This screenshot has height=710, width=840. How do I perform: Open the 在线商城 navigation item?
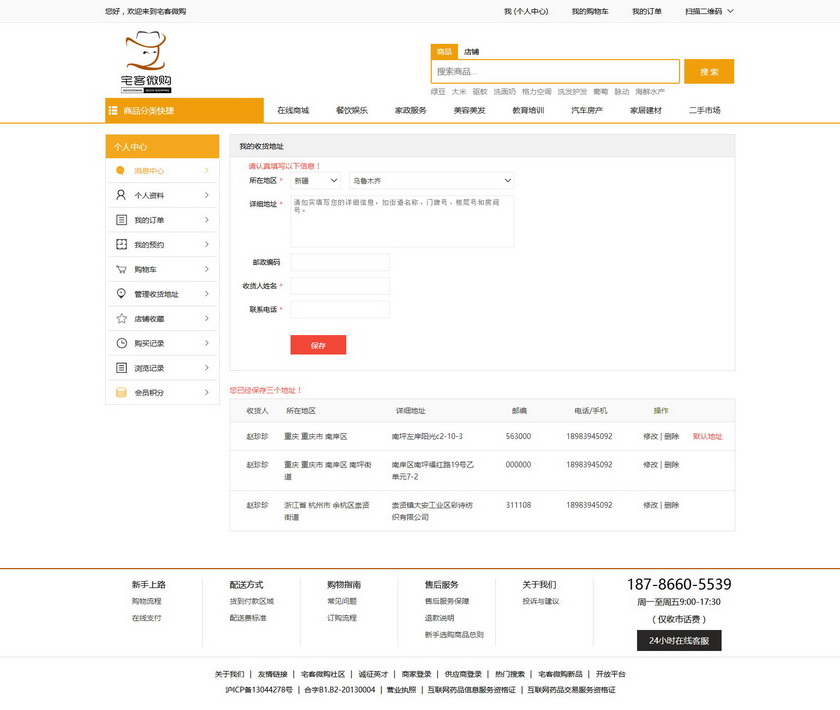(x=293, y=110)
